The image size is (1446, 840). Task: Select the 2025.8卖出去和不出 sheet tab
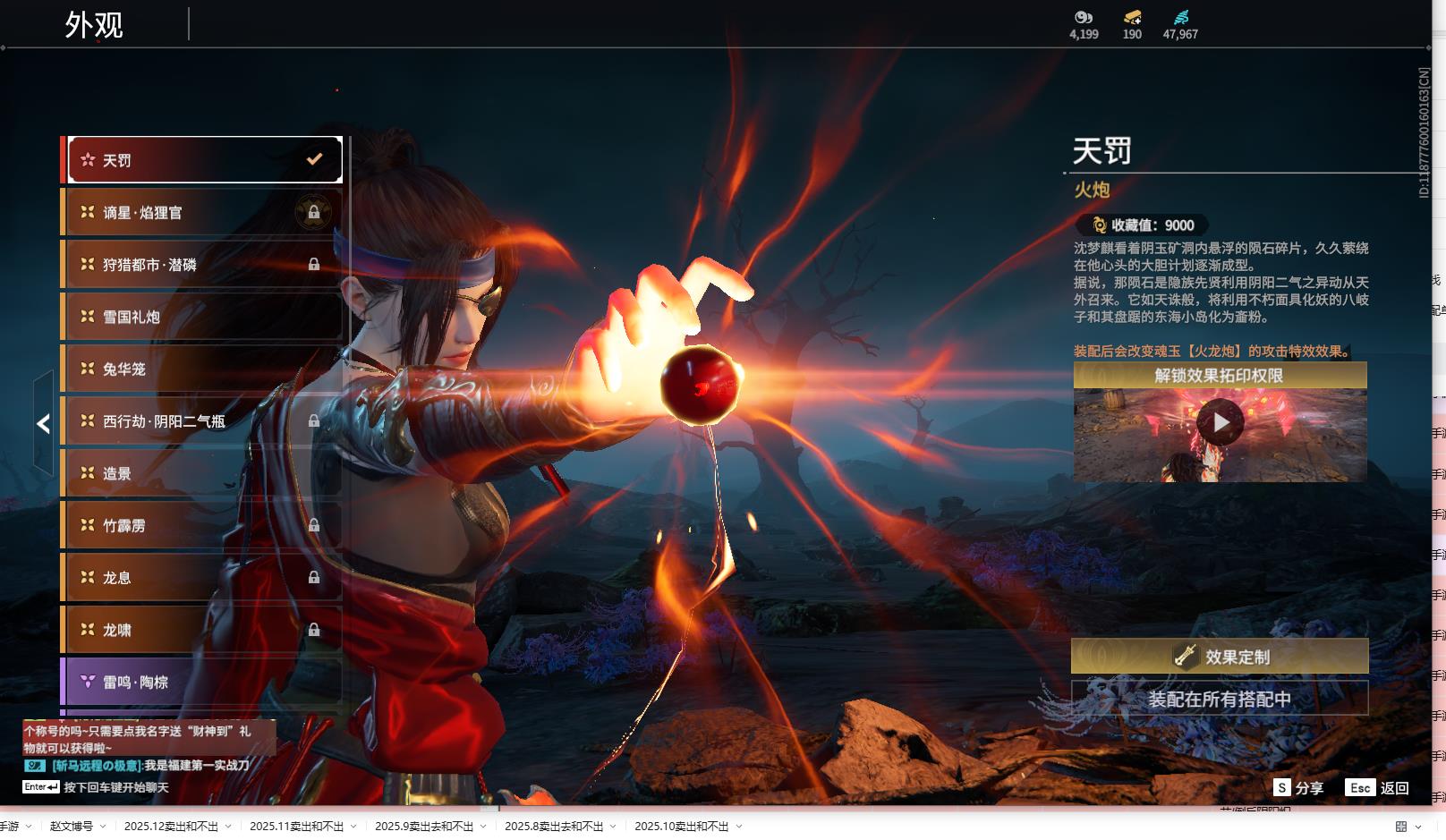click(554, 827)
